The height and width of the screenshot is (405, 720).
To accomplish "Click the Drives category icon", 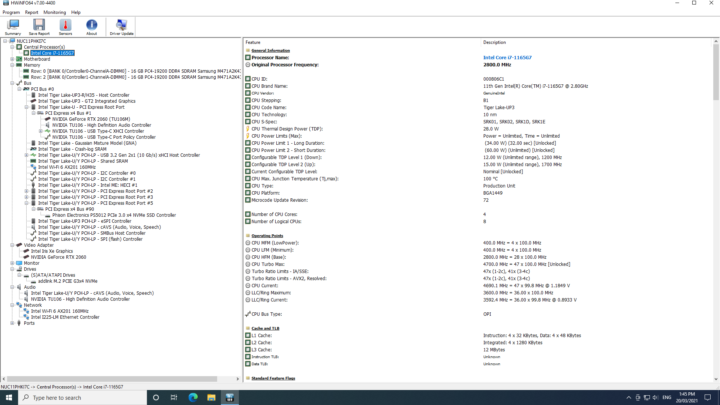I will tap(19, 269).
